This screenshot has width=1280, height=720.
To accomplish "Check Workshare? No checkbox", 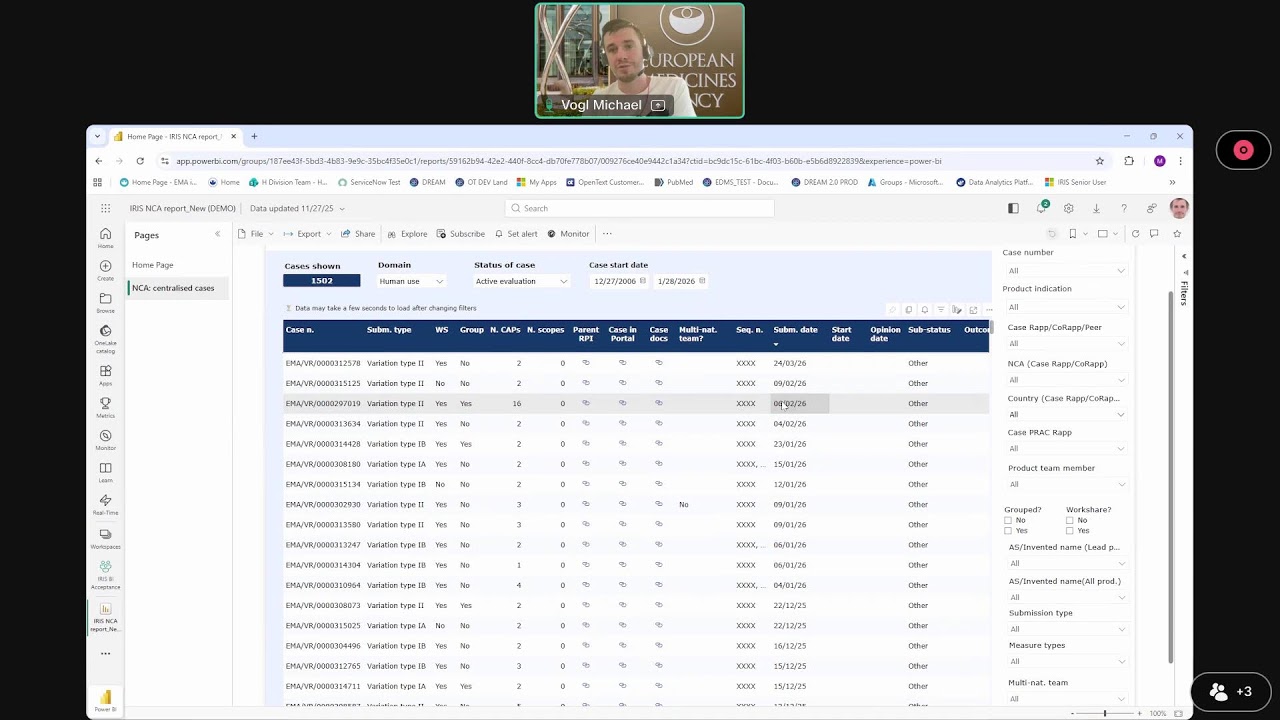I will click(x=1070, y=520).
